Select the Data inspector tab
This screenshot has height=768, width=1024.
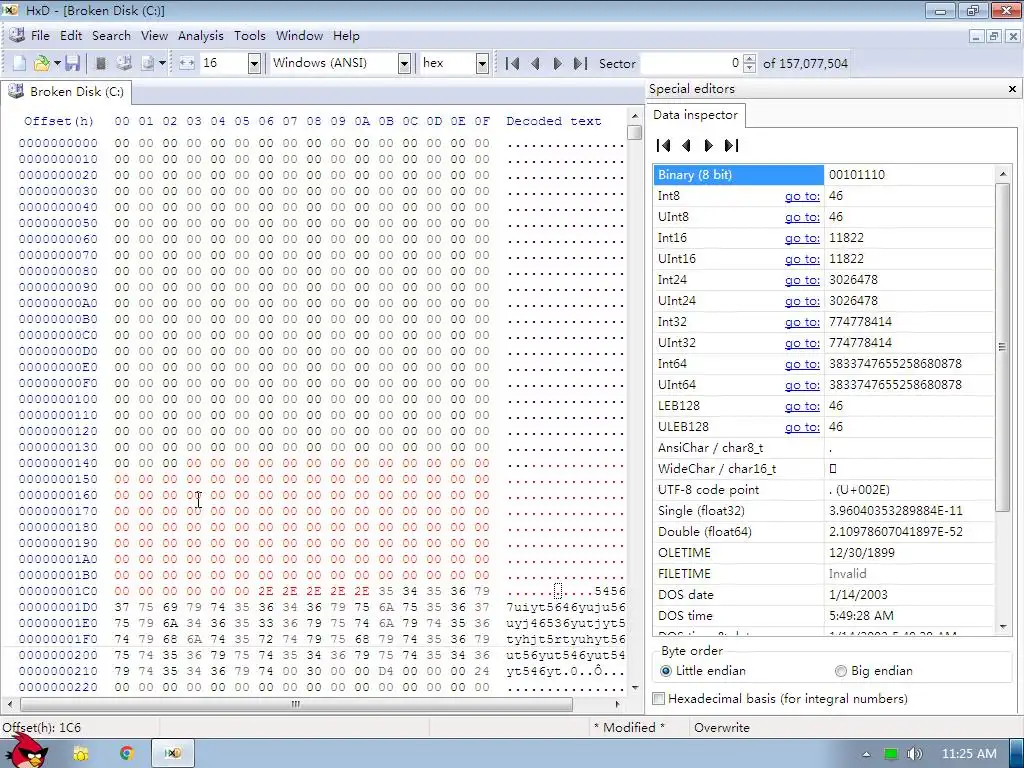coord(695,115)
